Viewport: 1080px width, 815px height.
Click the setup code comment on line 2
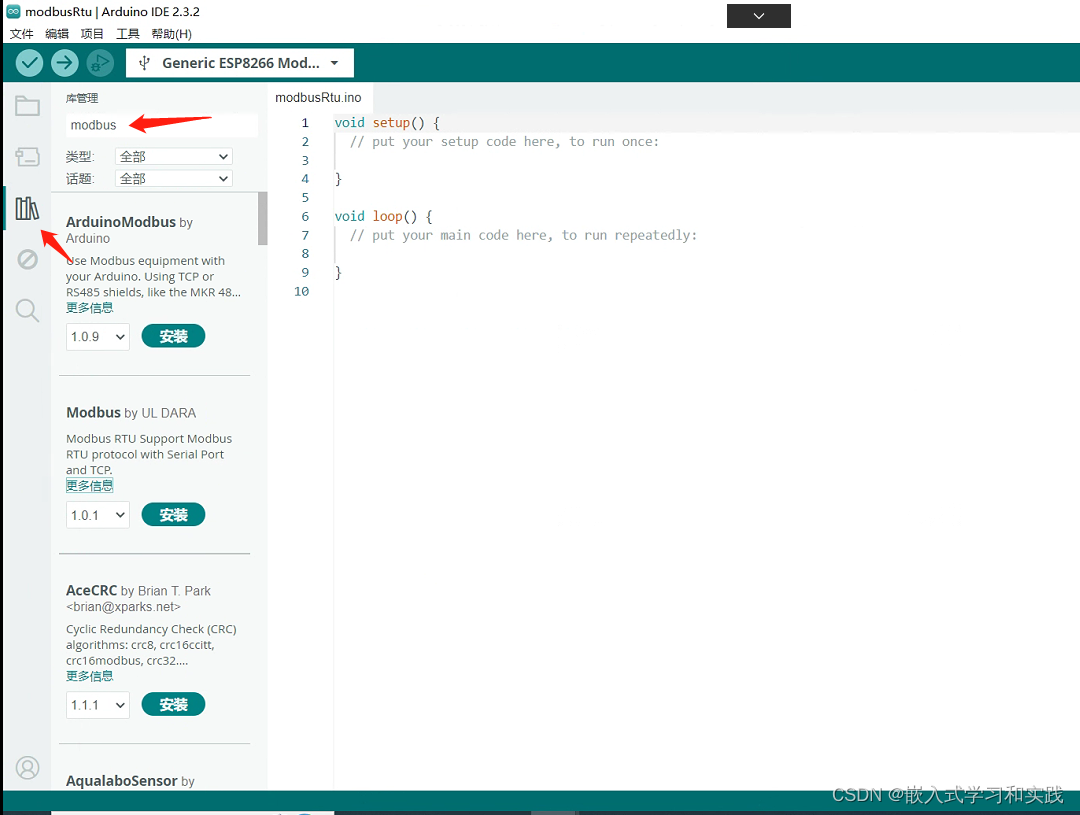tap(504, 141)
